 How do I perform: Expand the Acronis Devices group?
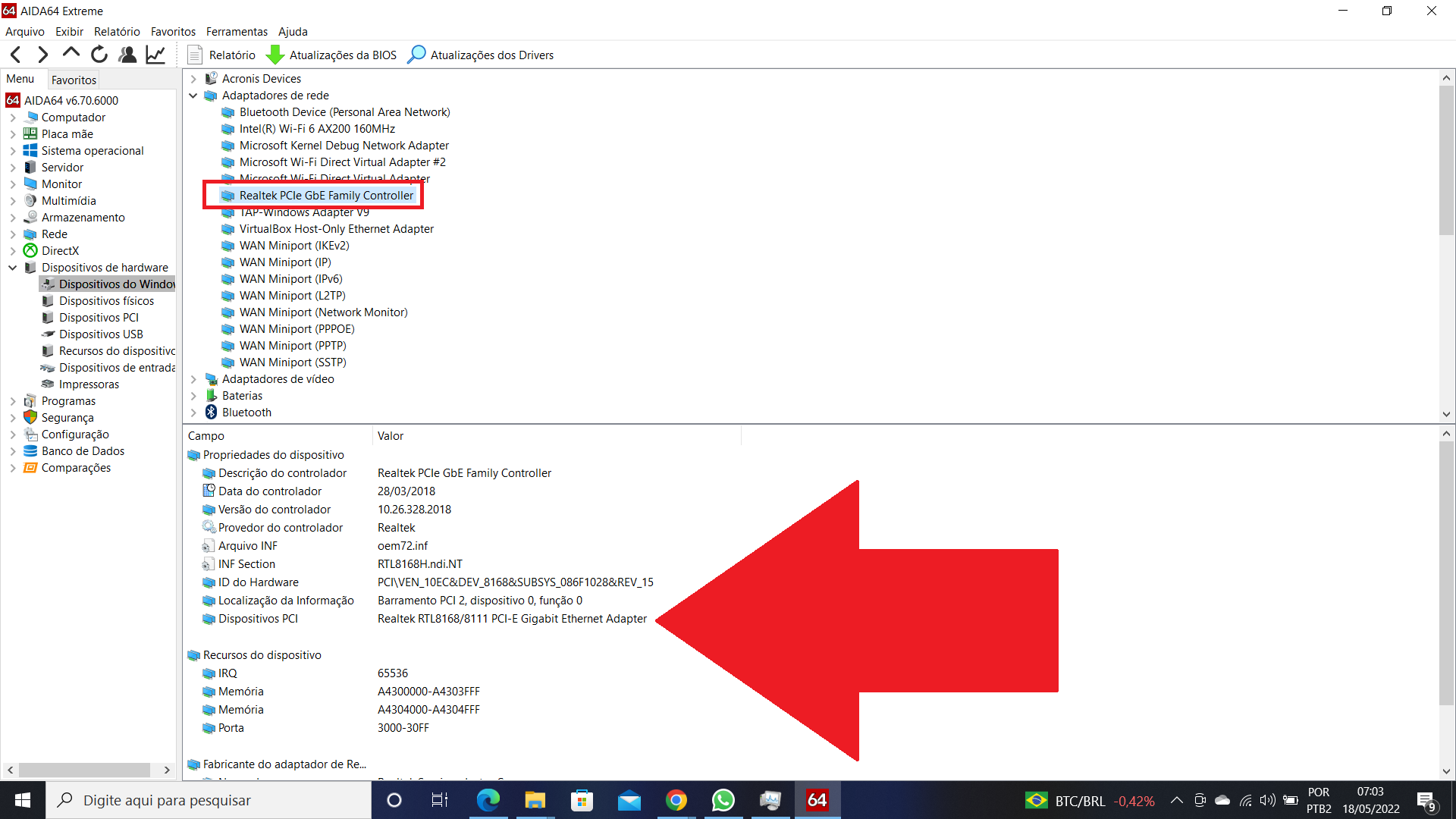193,79
